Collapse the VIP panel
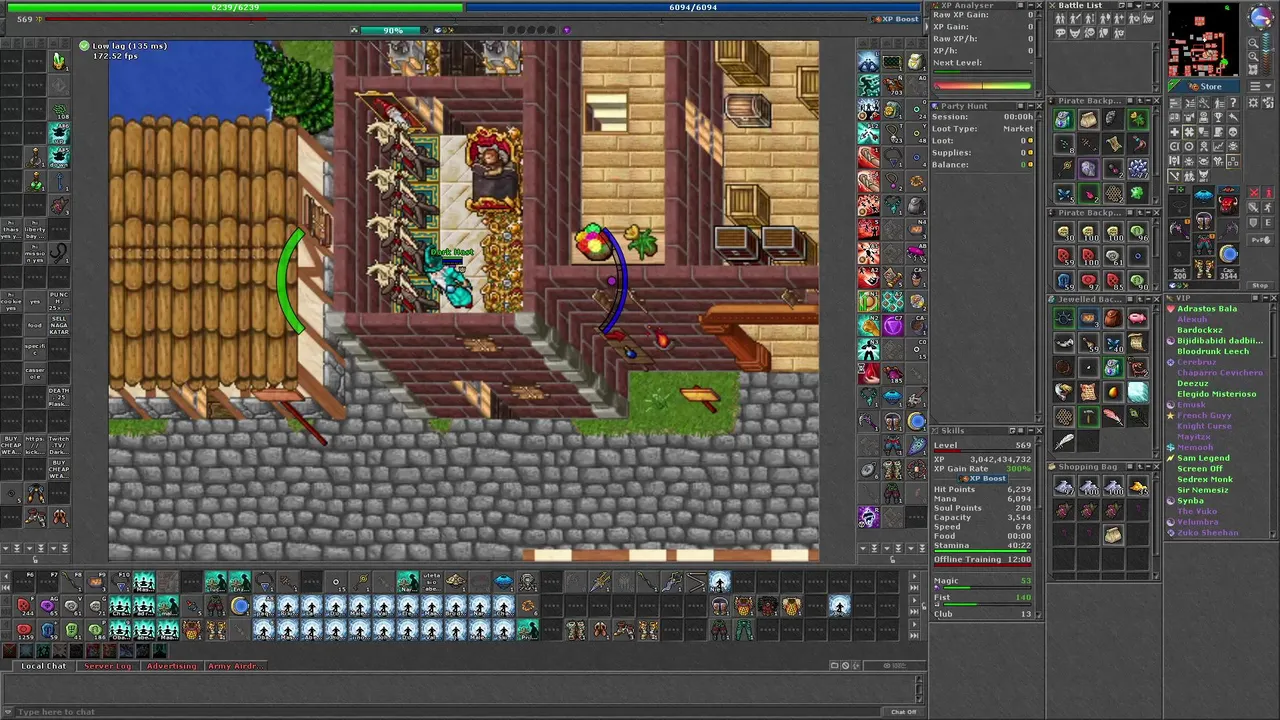This screenshot has height=720, width=1280. (x=1265, y=298)
